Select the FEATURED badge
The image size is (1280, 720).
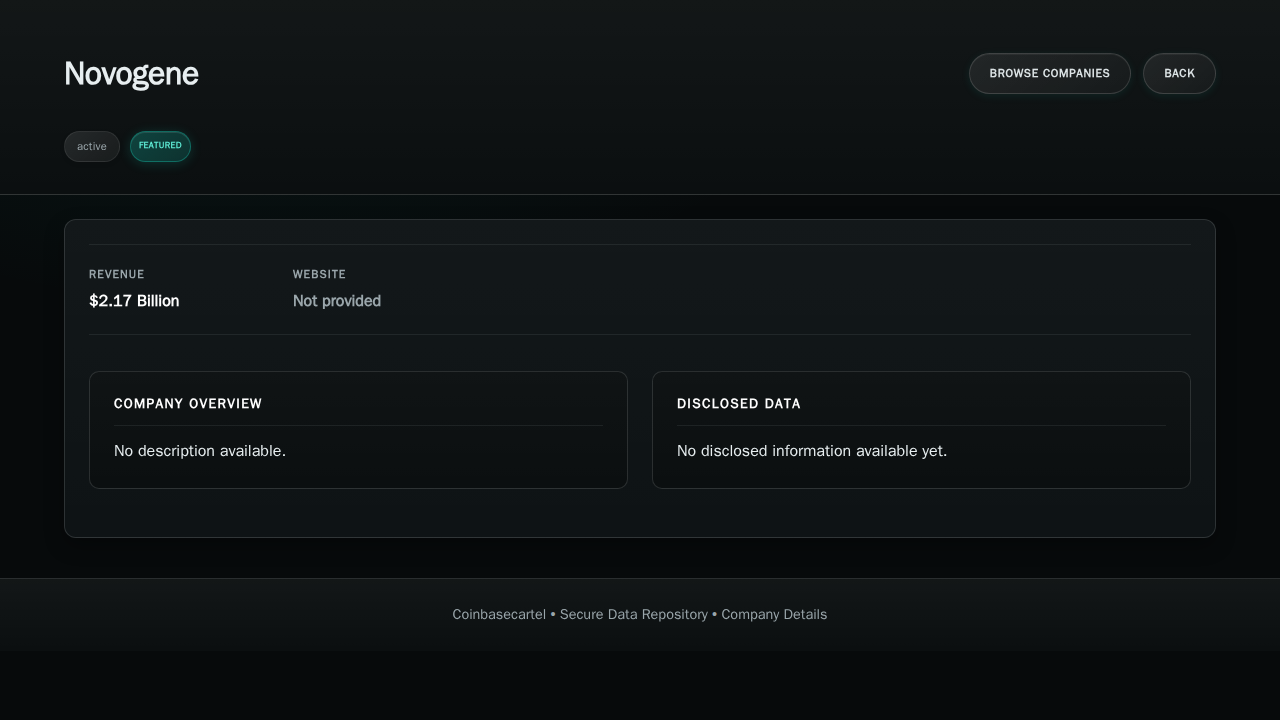click(x=160, y=146)
